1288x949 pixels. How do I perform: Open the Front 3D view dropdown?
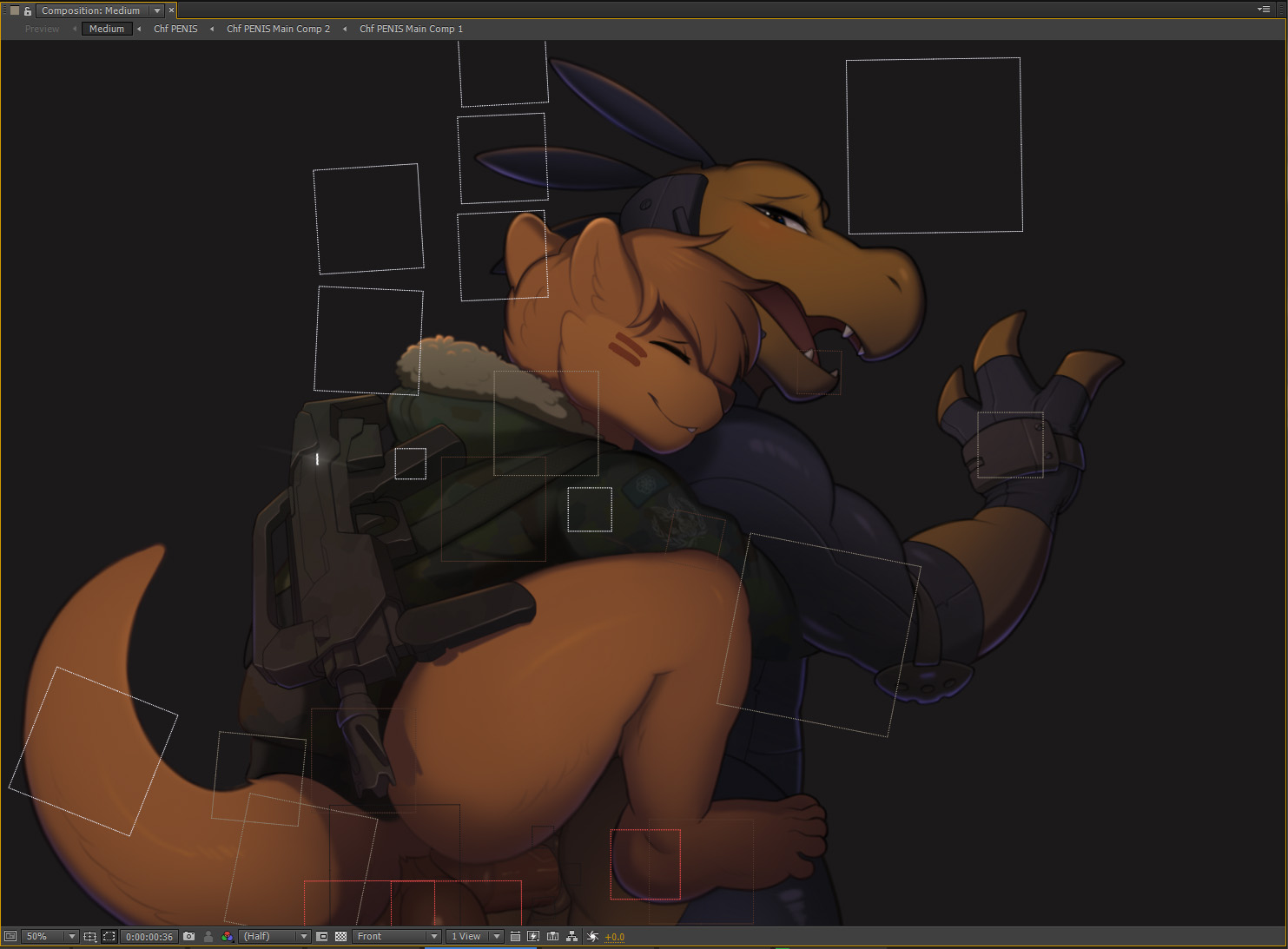(397, 936)
